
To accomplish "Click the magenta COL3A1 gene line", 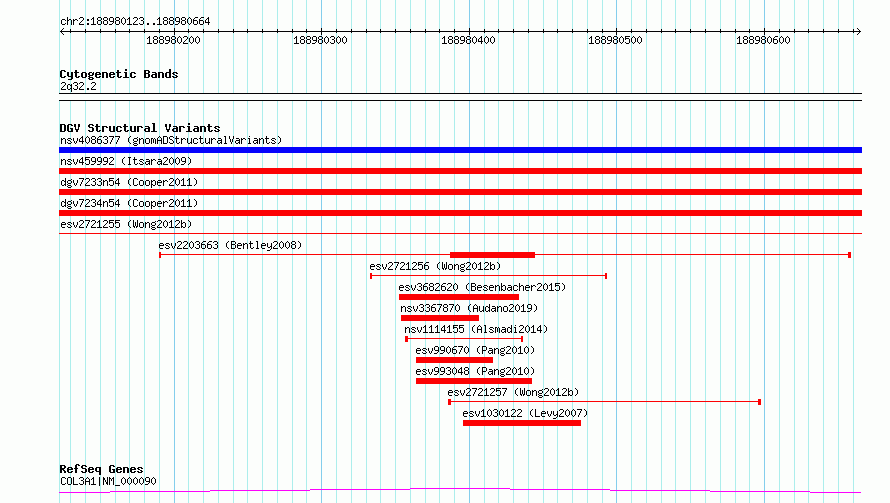I will point(460,491).
